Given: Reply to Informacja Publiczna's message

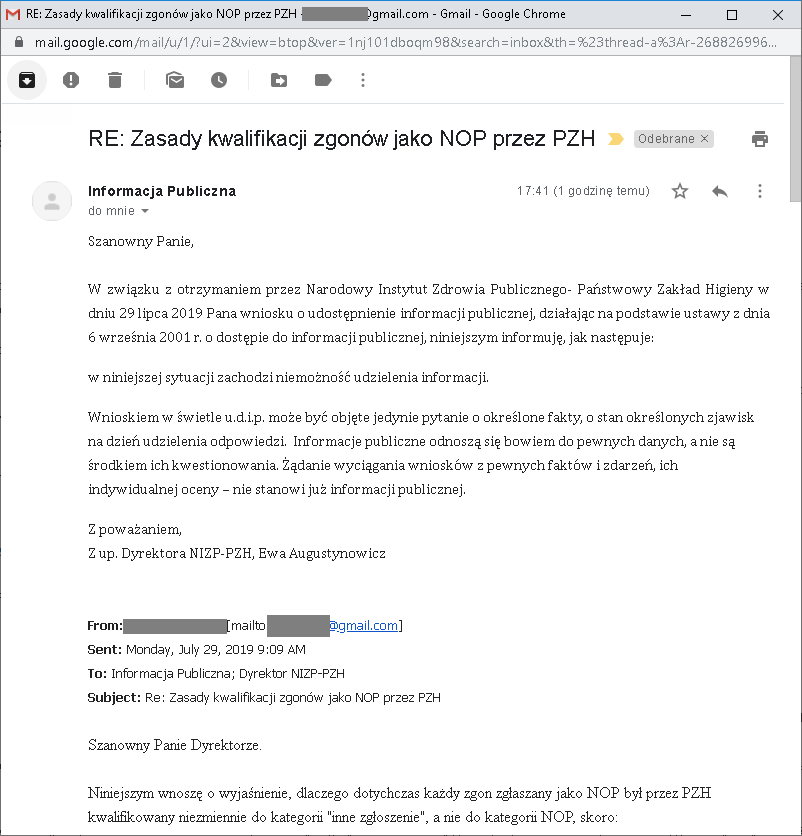Looking at the screenshot, I should (x=720, y=191).
